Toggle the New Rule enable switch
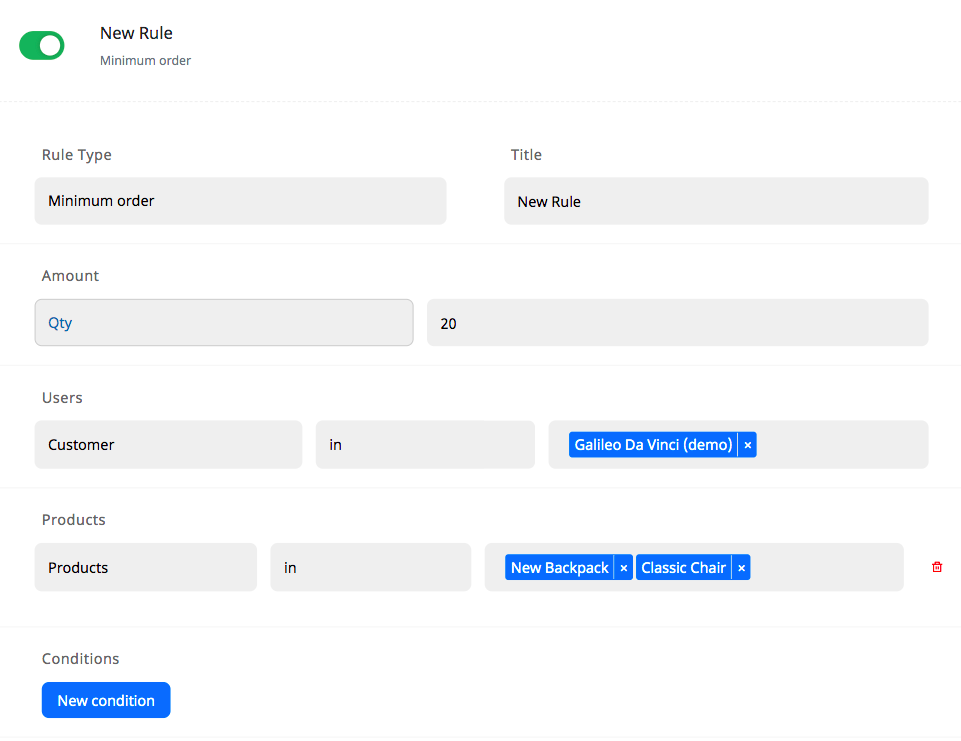Viewport: 961px width, 741px height. [x=42, y=45]
